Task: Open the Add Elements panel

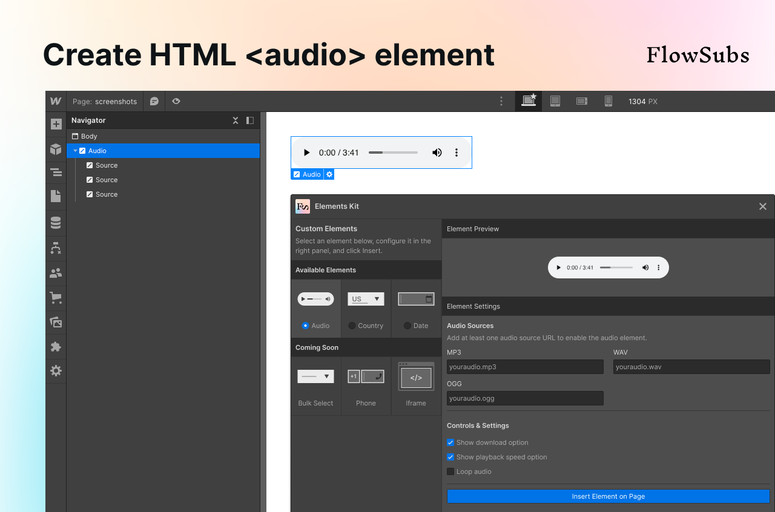Action: (56, 124)
